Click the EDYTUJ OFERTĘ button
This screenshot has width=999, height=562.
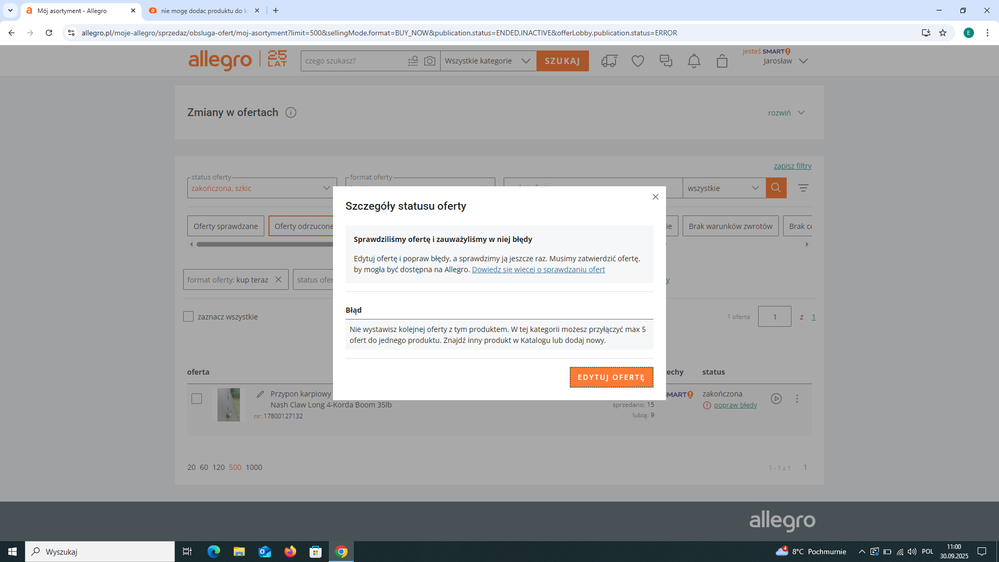[x=611, y=377]
